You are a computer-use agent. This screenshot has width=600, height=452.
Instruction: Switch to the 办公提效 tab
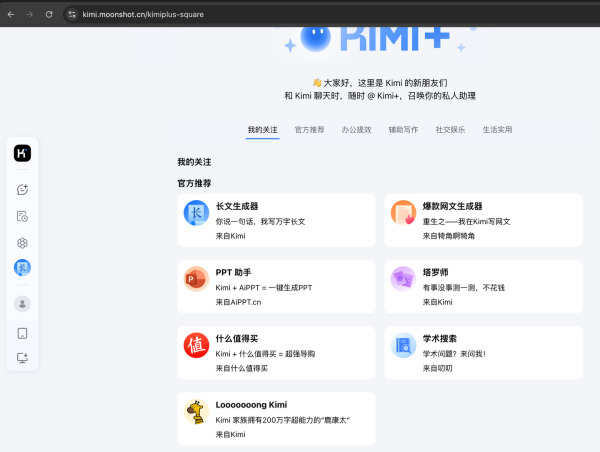(355, 130)
